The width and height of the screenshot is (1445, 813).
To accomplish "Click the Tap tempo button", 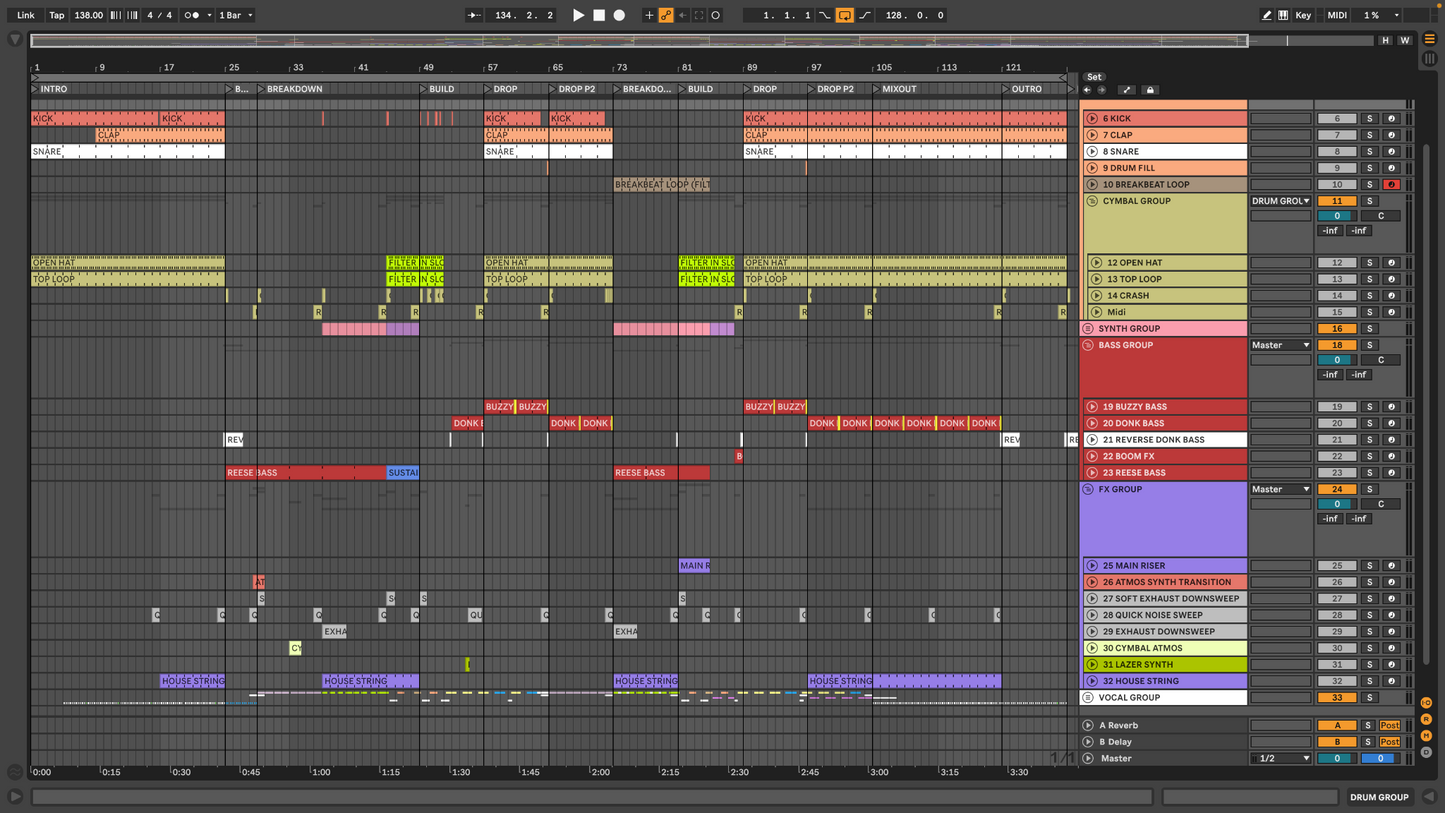I will pos(57,15).
